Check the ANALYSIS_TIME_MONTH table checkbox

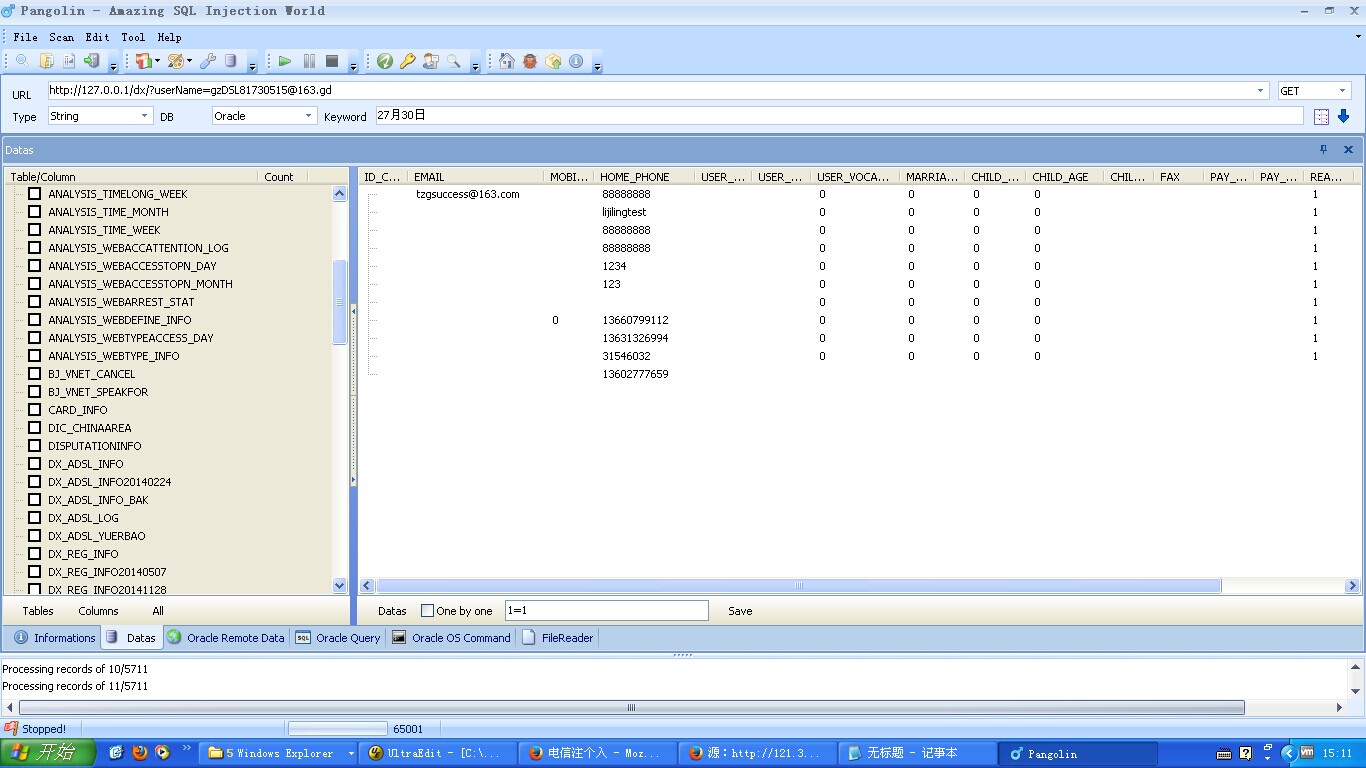point(34,212)
